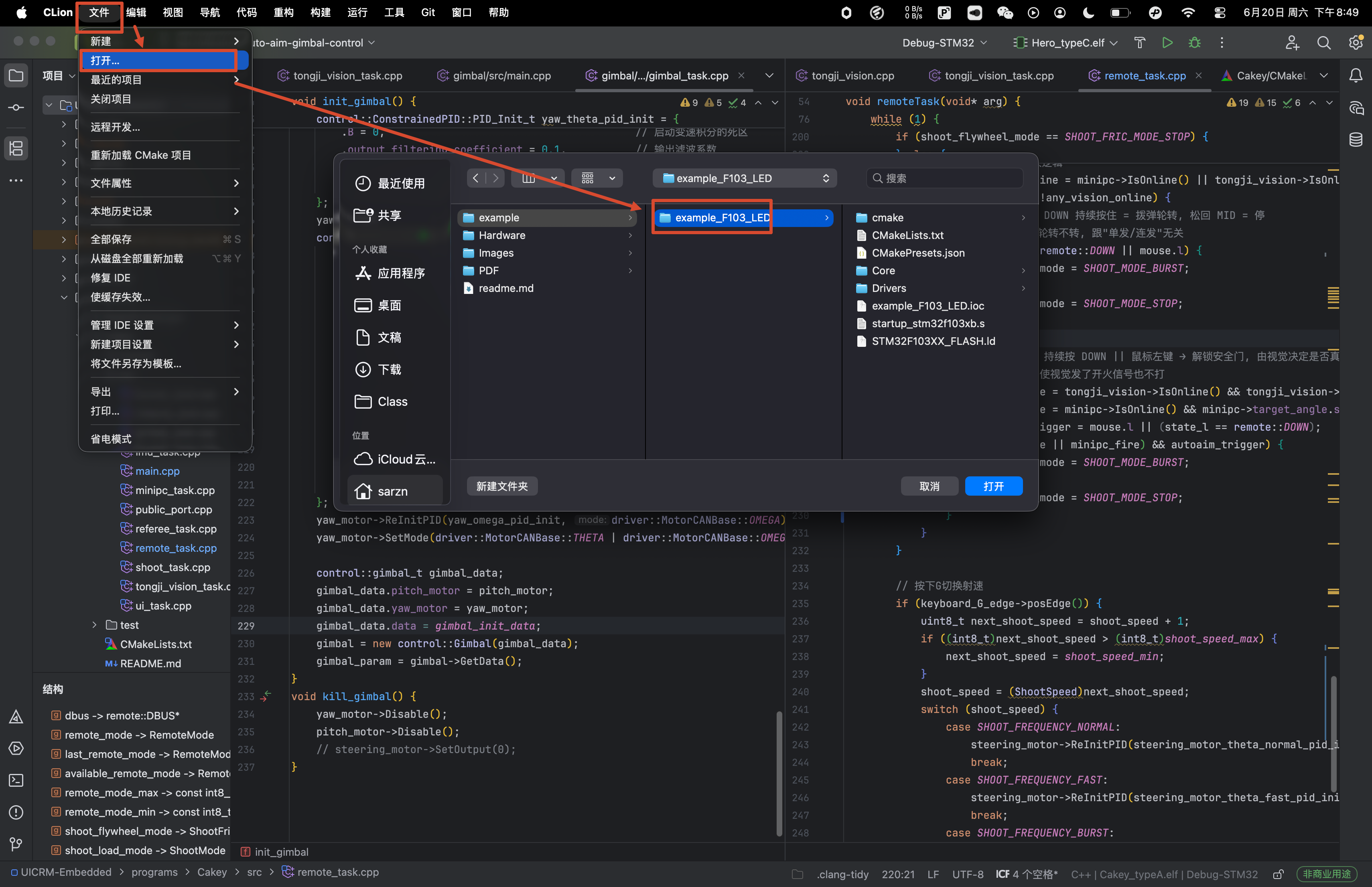Viewport: 1372px width, 887px height.
Task: Toggle Focus mode moon icon
Action: (1088, 13)
